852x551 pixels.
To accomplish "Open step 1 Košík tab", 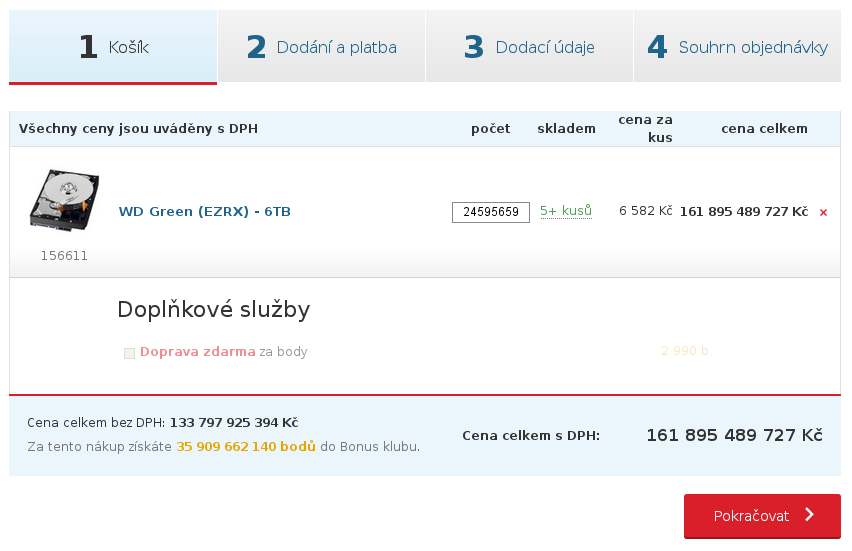I will pos(113,47).
